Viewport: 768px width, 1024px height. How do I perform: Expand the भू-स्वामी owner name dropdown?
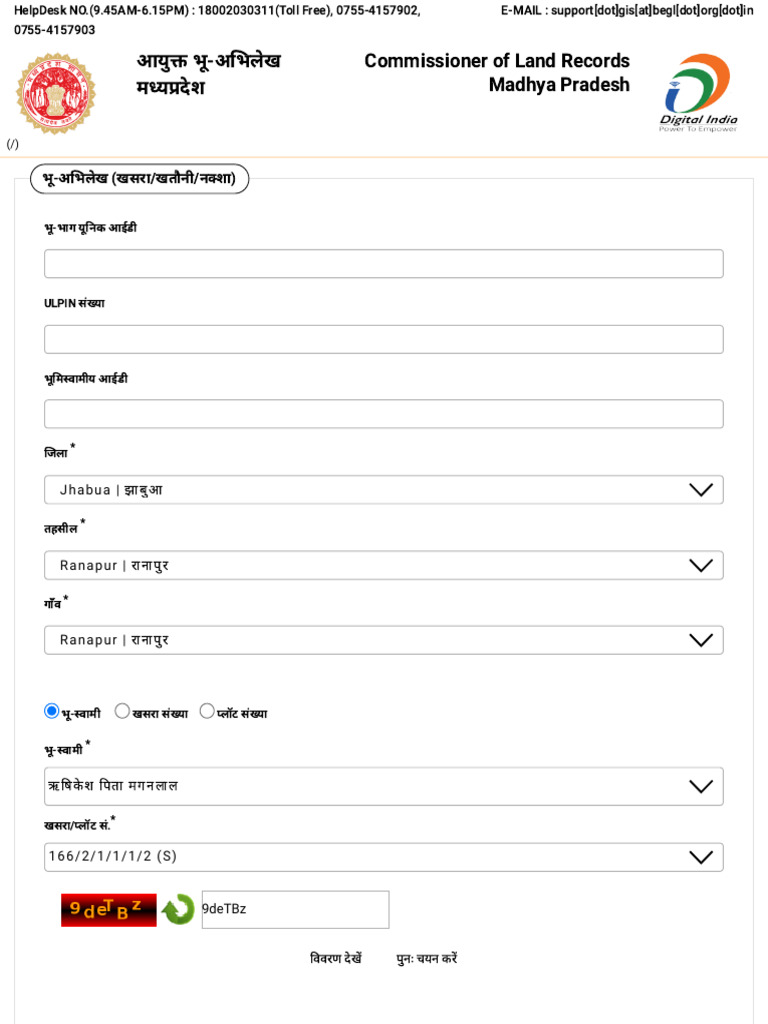(x=383, y=786)
